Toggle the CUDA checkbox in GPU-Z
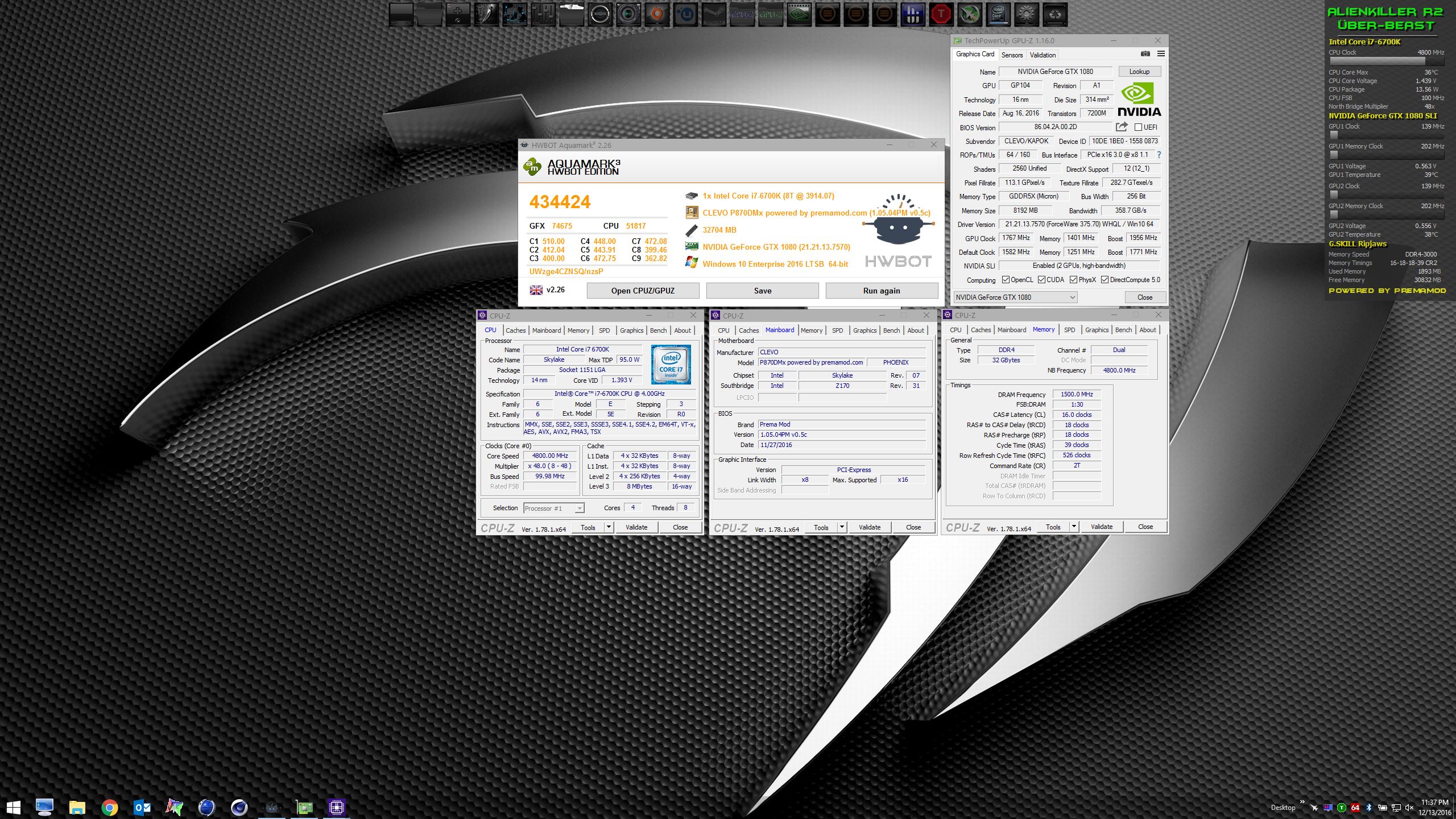1456x819 pixels. tap(1042, 280)
